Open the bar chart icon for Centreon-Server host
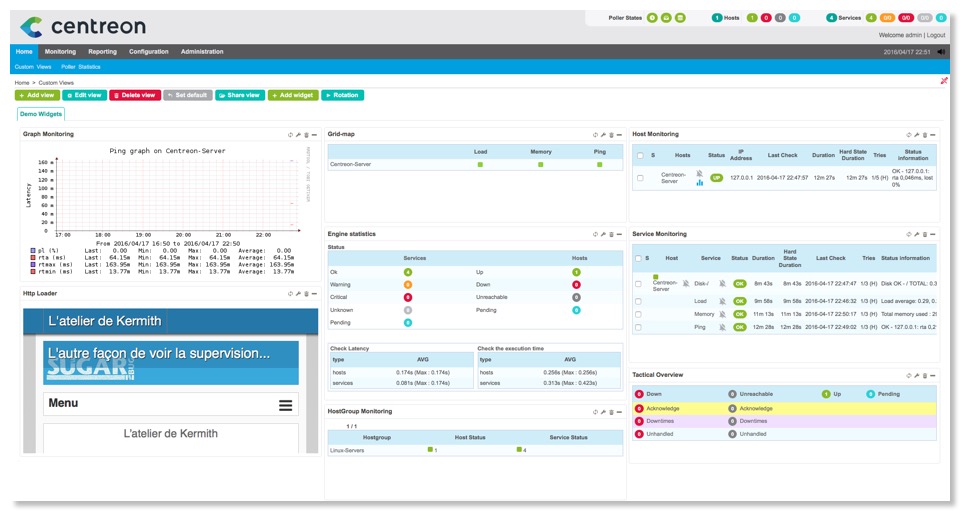960x511 pixels. (x=700, y=182)
